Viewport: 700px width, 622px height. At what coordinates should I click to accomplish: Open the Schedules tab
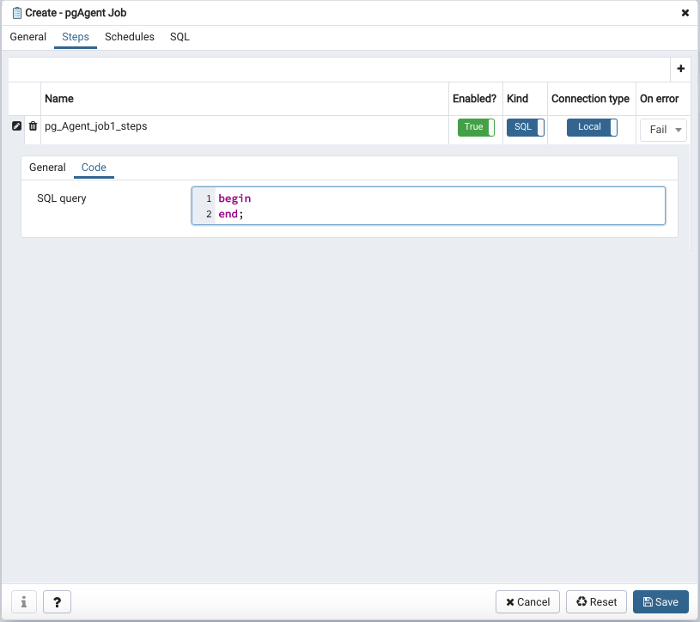coord(129,37)
